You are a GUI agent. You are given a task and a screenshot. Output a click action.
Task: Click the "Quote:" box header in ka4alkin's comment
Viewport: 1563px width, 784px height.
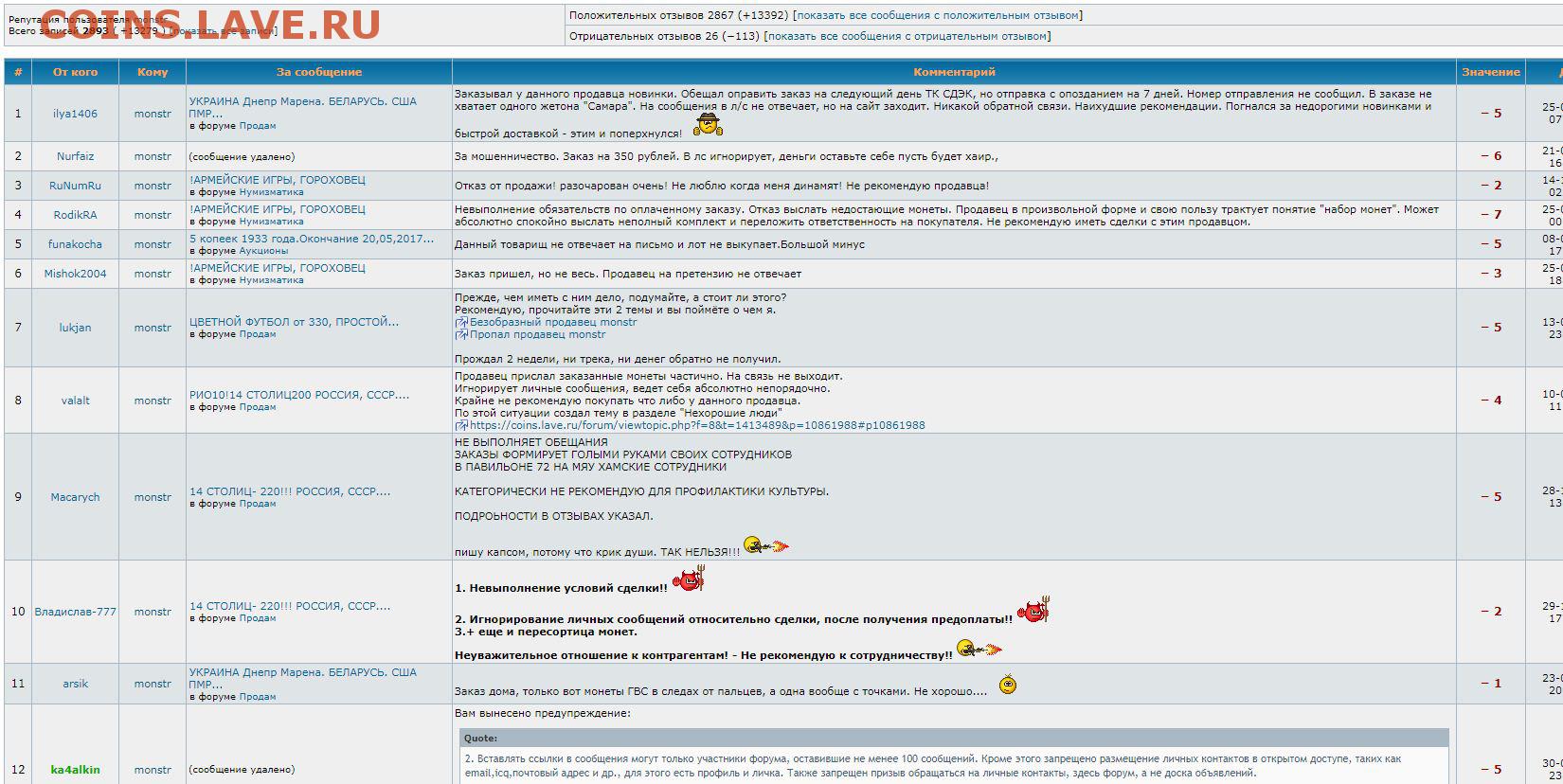click(954, 739)
